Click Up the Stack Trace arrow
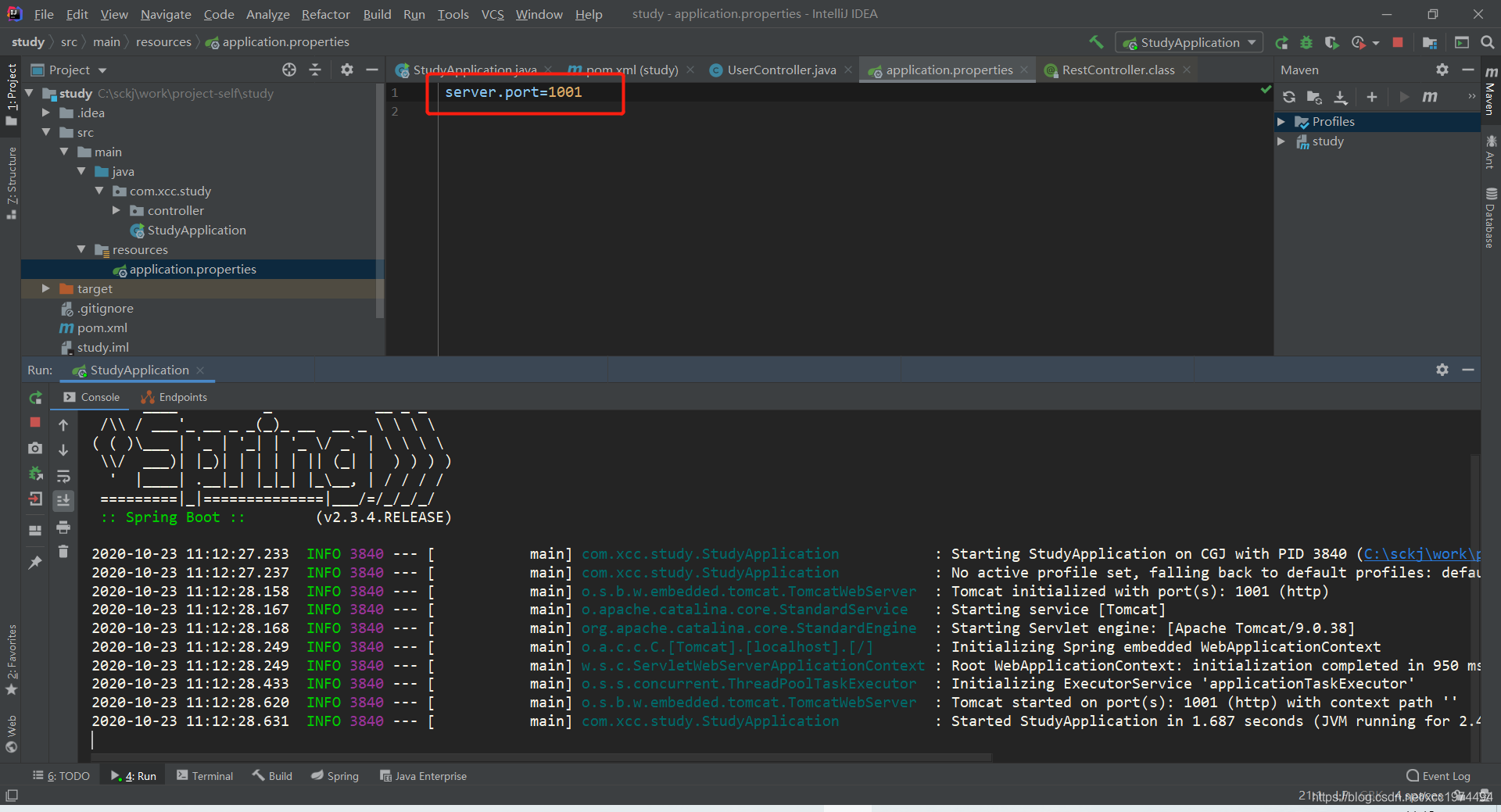The image size is (1501, 812). point(63,425)
